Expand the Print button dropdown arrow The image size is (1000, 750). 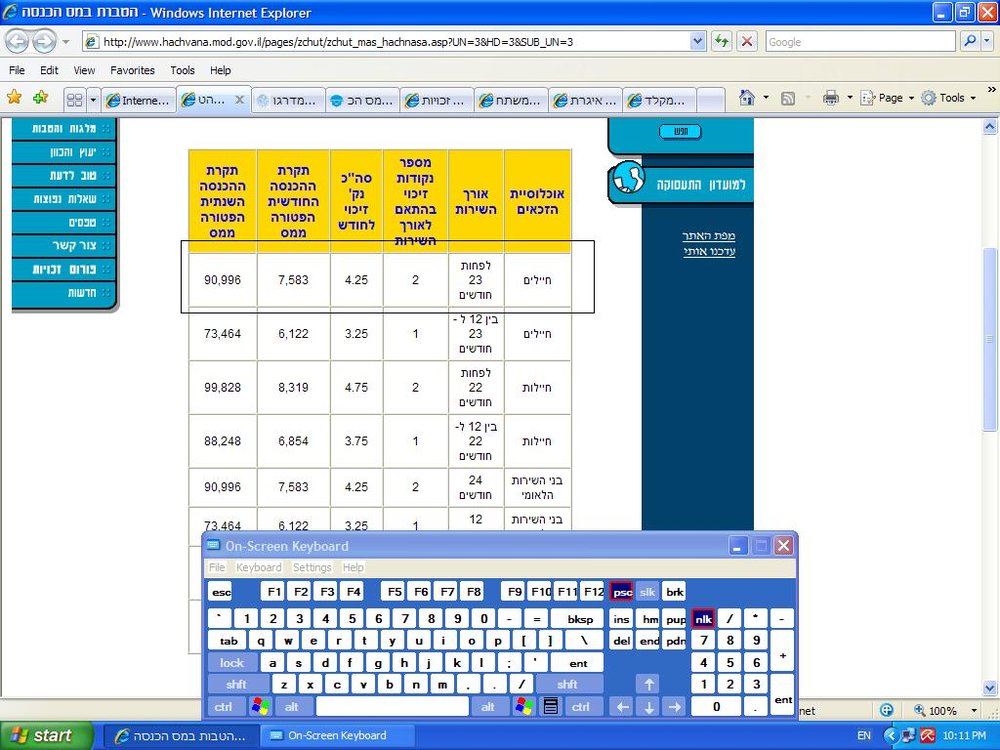tap(849, 98)
